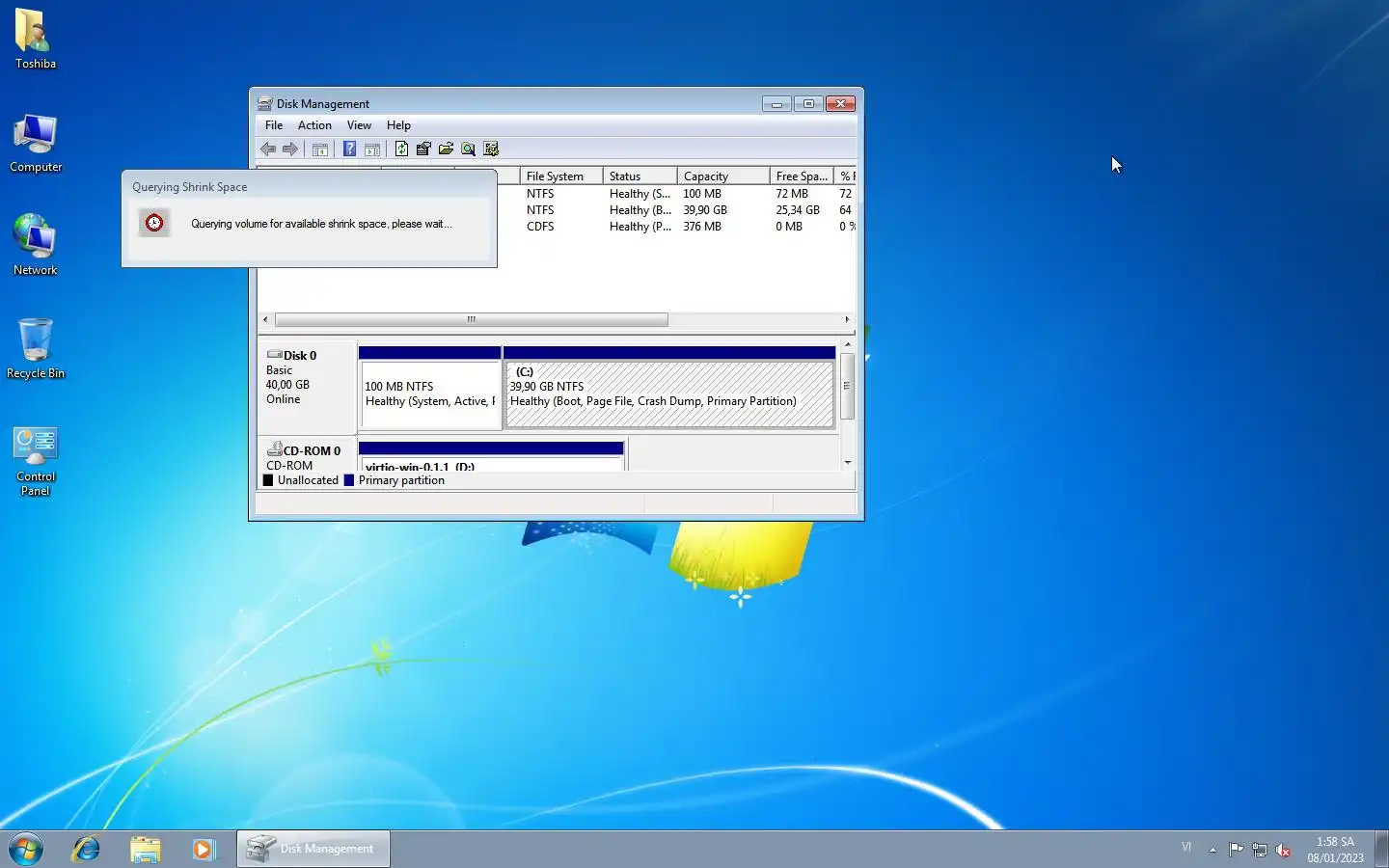Click the disk pane scroll-up arrow
1389x868 pixels.
coord(848,344)
